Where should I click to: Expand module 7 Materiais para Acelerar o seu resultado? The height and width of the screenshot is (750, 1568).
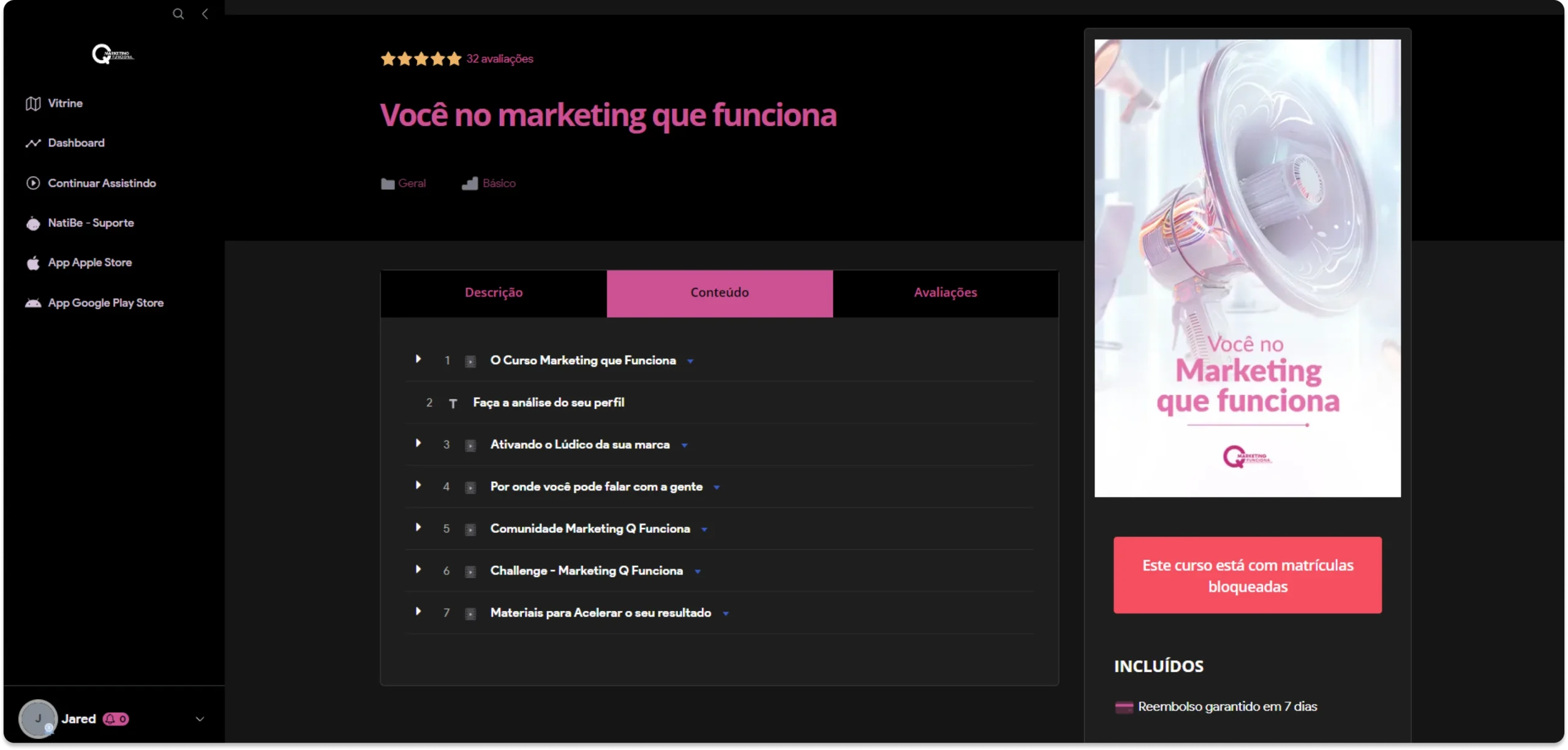click(418, 612)
